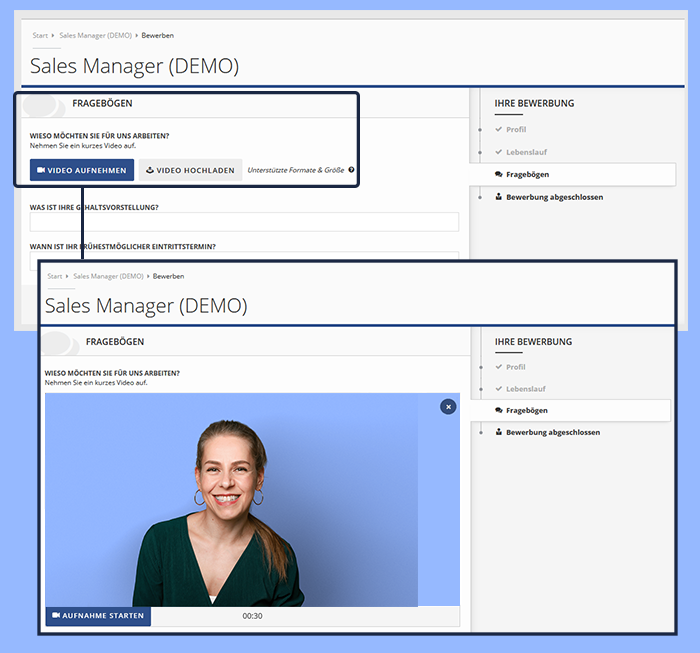
Task: Click the camera icon on Video aufnehmen button
Action: click(x=41, y=171)
